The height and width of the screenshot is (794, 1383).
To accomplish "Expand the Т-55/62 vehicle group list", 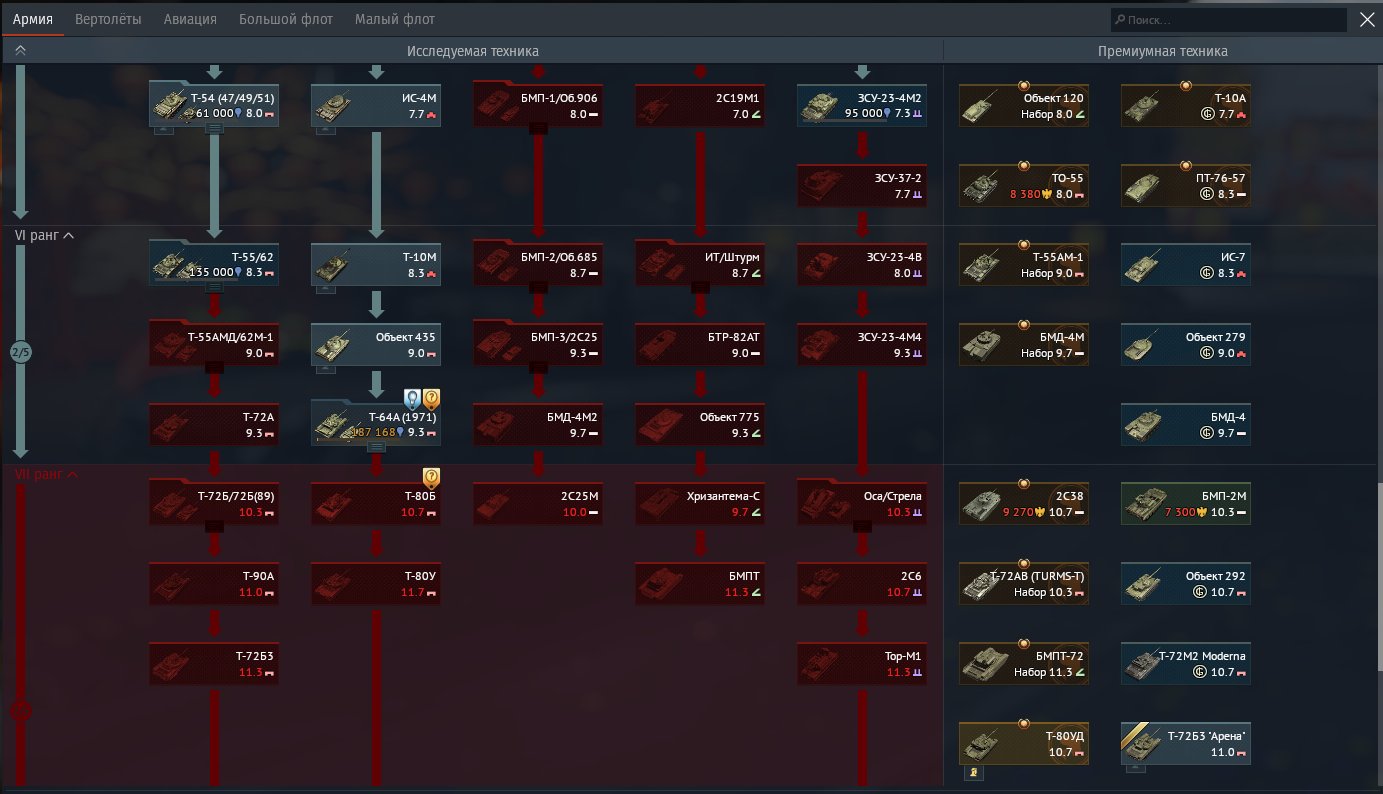I will 214,287.
